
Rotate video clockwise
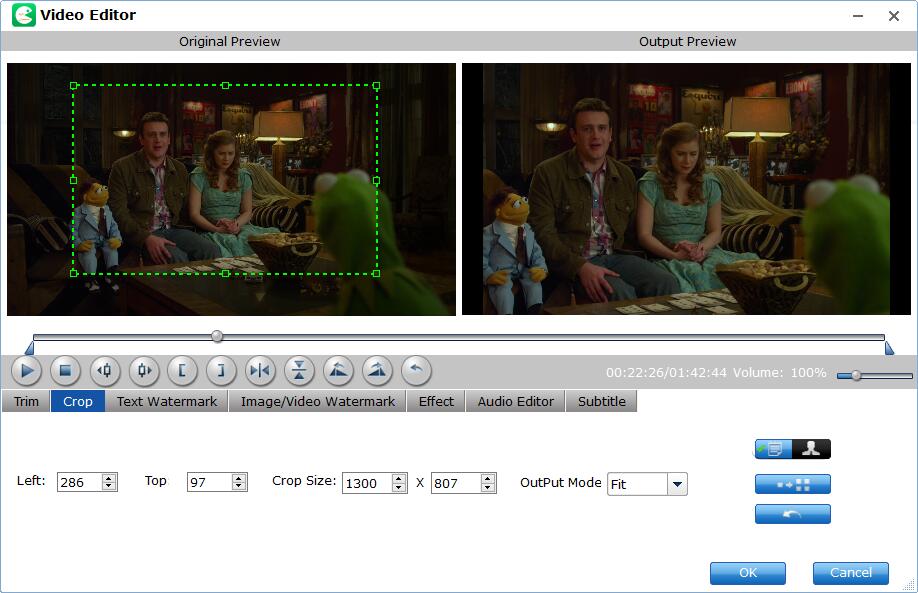[x=377, y=371]
